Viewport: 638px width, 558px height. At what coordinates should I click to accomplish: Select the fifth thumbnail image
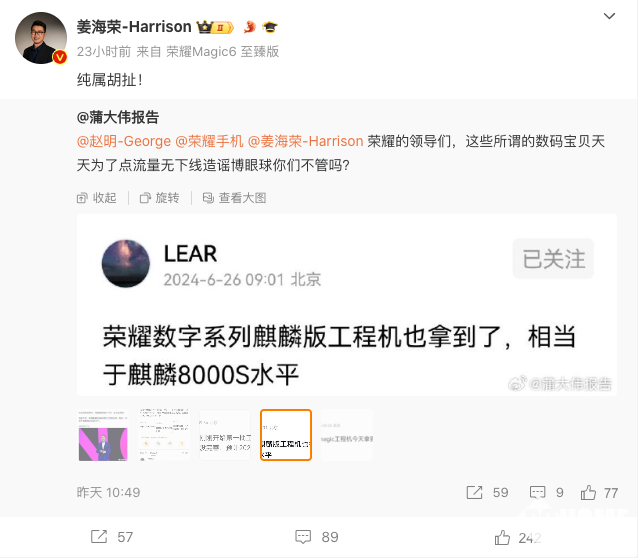347,435
